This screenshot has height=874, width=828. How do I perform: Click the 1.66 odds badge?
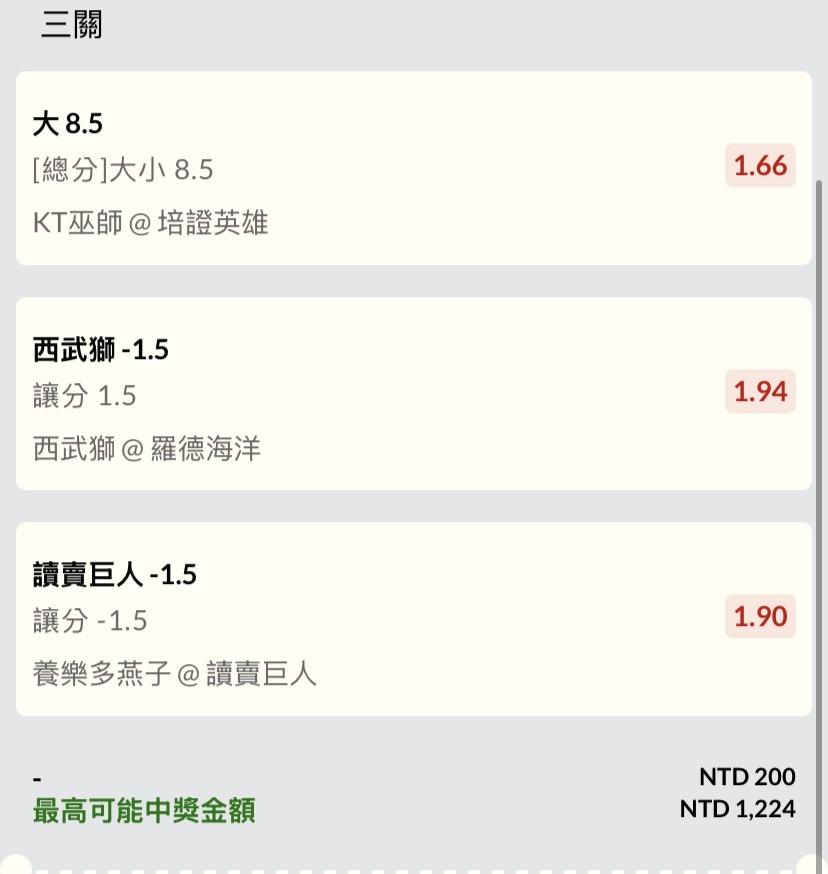761,166
